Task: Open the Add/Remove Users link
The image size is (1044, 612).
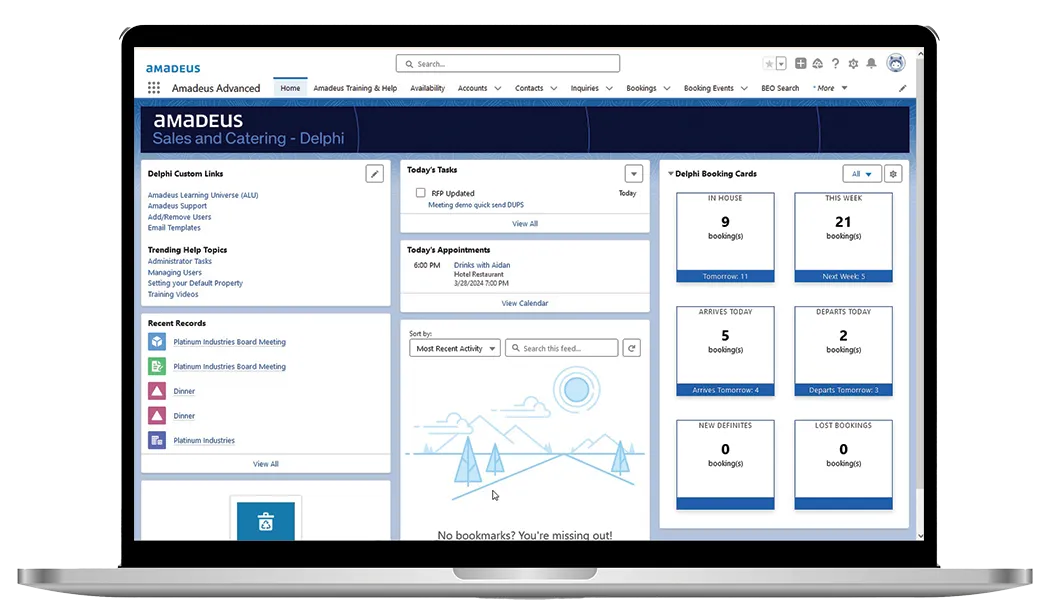Action: click(179, 217)
